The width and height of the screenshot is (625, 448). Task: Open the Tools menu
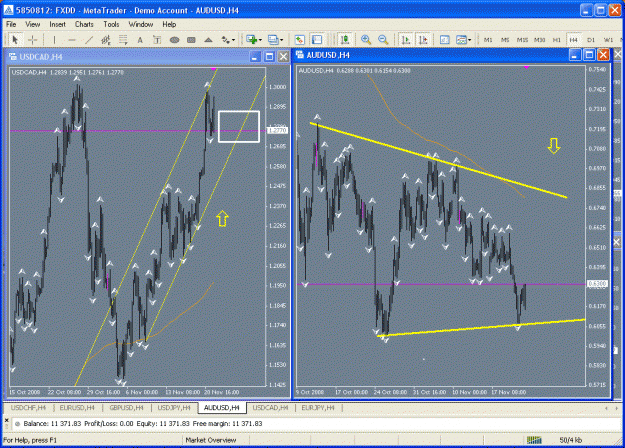(111, 24)
